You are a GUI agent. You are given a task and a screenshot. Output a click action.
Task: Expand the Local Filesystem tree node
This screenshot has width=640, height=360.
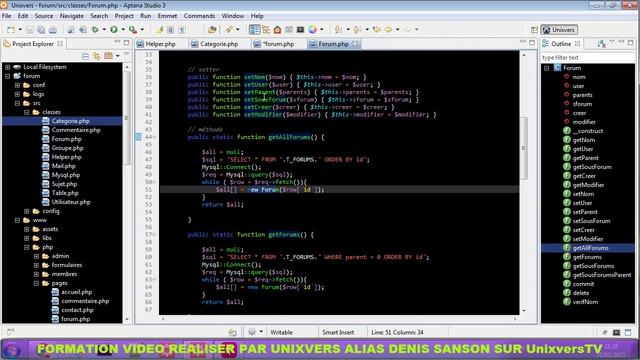pos(8,67)
